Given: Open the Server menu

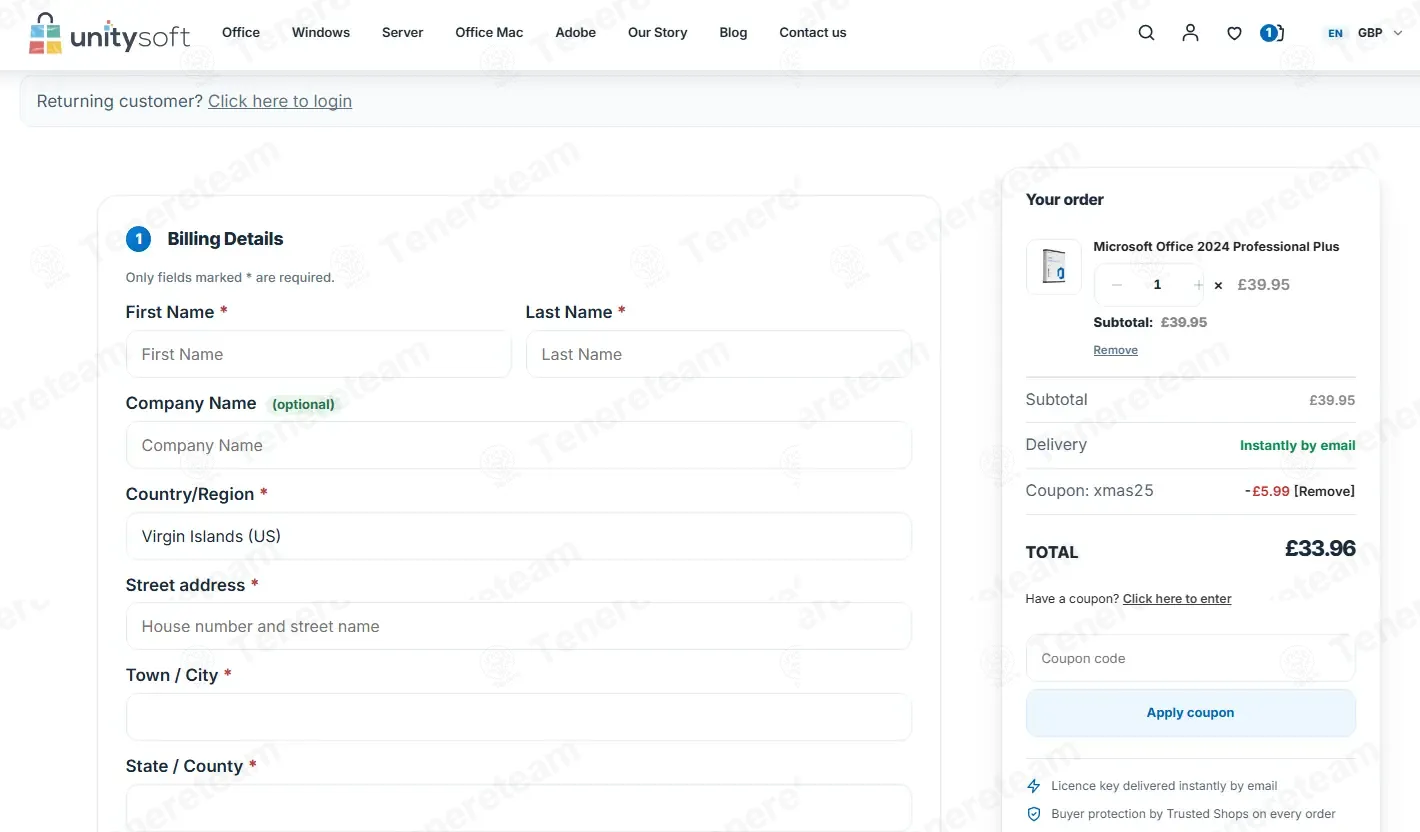Looking at the screenshot, I should pyautogui.click(x=403, y=33).
